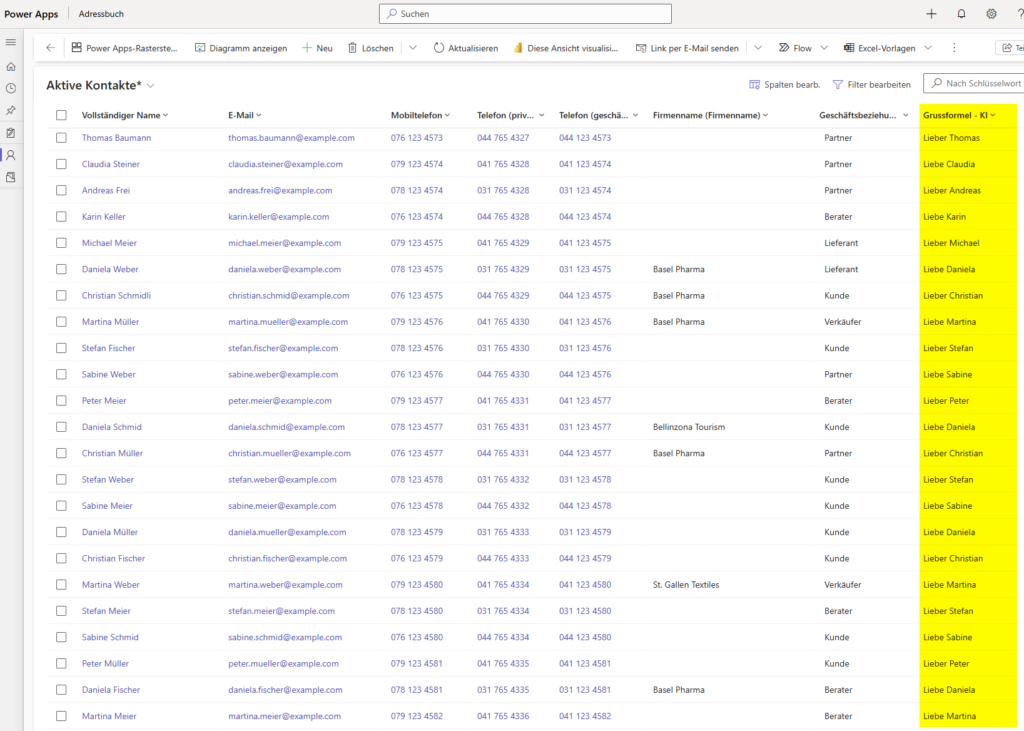1024x731 pixels.
Task: Open the settings gear icon
Action: [x=991, y=14]
